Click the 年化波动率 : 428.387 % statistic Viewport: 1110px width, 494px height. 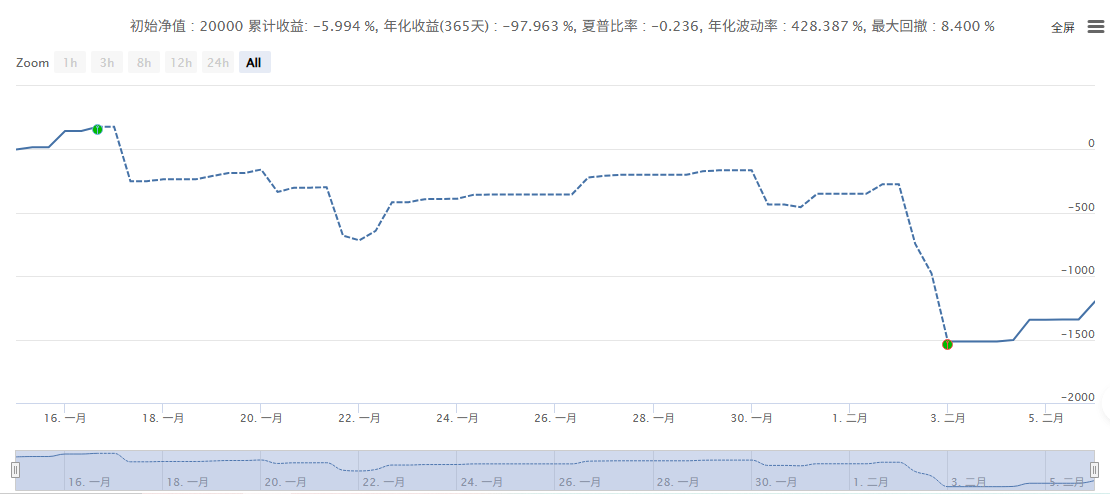tap(786, 27)
